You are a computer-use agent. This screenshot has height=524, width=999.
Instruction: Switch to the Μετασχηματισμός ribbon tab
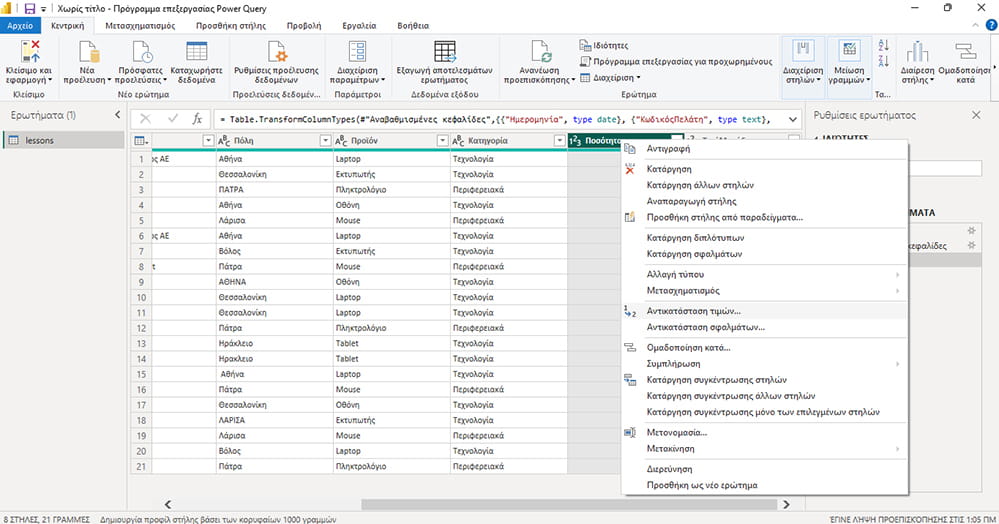(x=140, y=25)
